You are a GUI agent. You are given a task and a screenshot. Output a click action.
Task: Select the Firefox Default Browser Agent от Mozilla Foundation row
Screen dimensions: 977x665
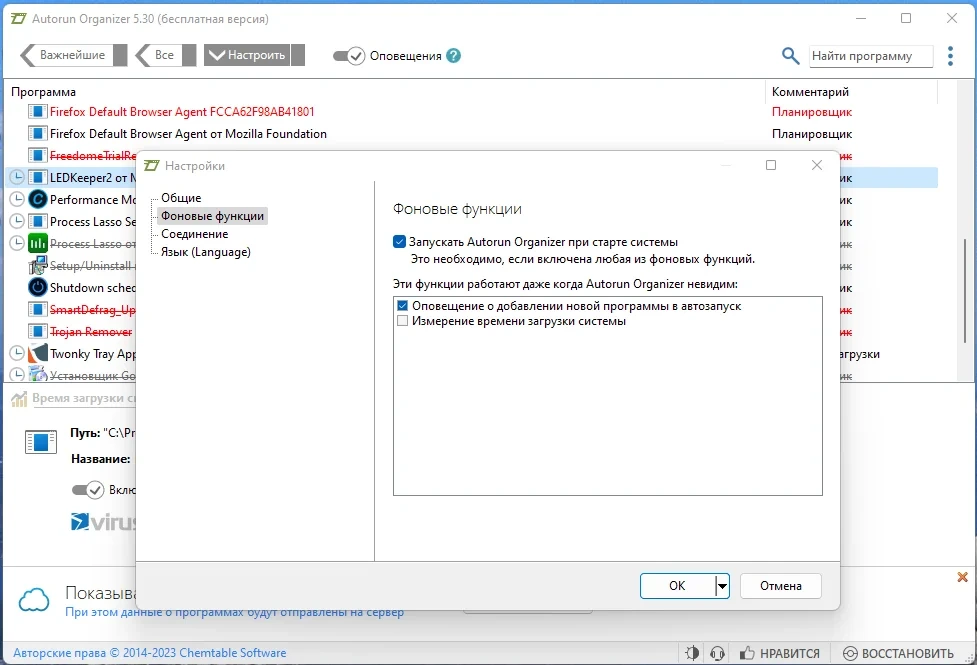click(470, 133)
